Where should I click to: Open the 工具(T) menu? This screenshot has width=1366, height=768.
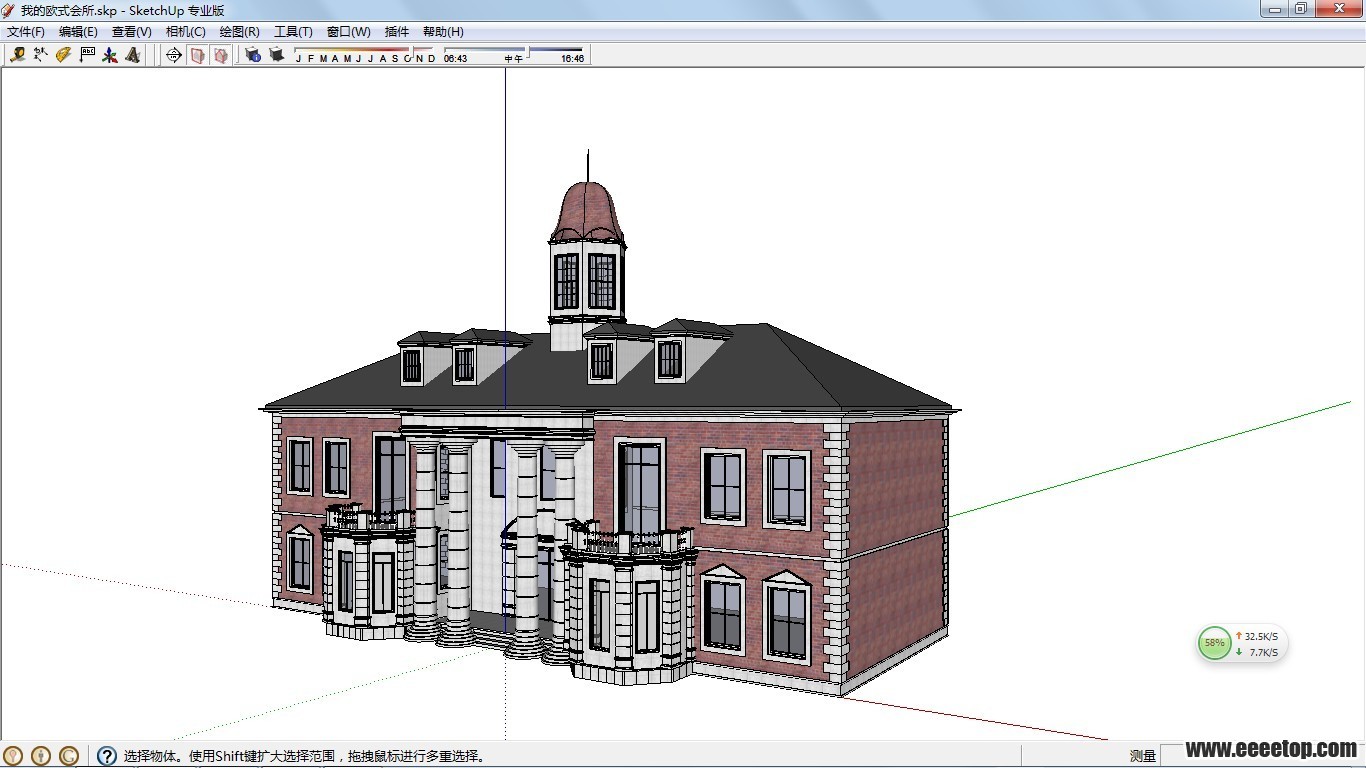pyautogui.click(x=293, y=32)
